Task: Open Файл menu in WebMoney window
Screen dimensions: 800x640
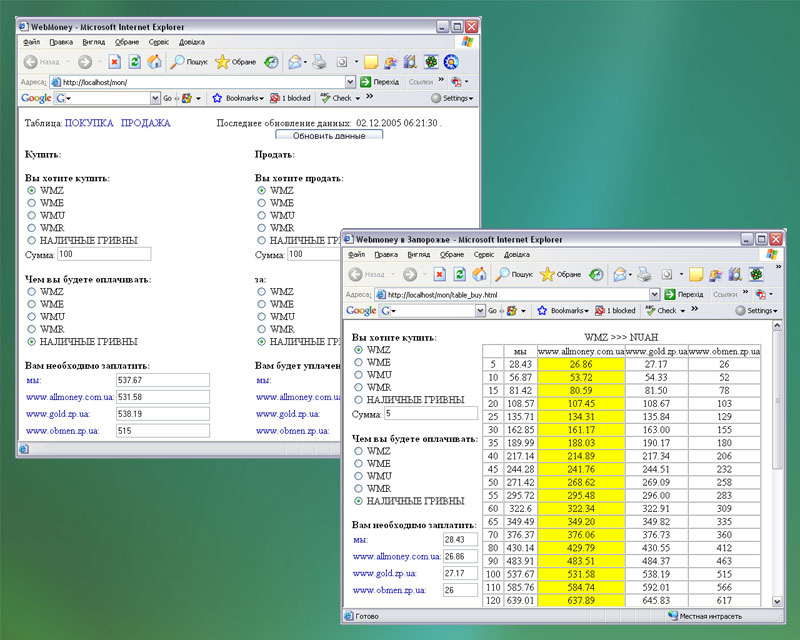Action: [x=31, y=42]
